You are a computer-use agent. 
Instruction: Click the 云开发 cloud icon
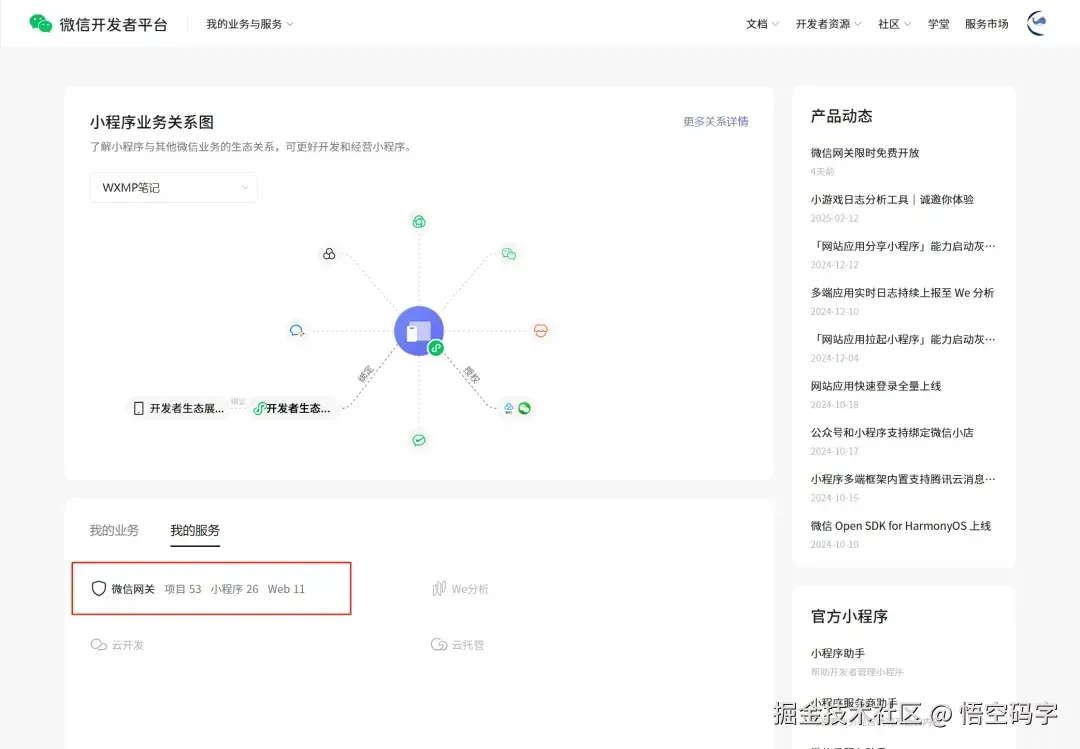[98, 645]
